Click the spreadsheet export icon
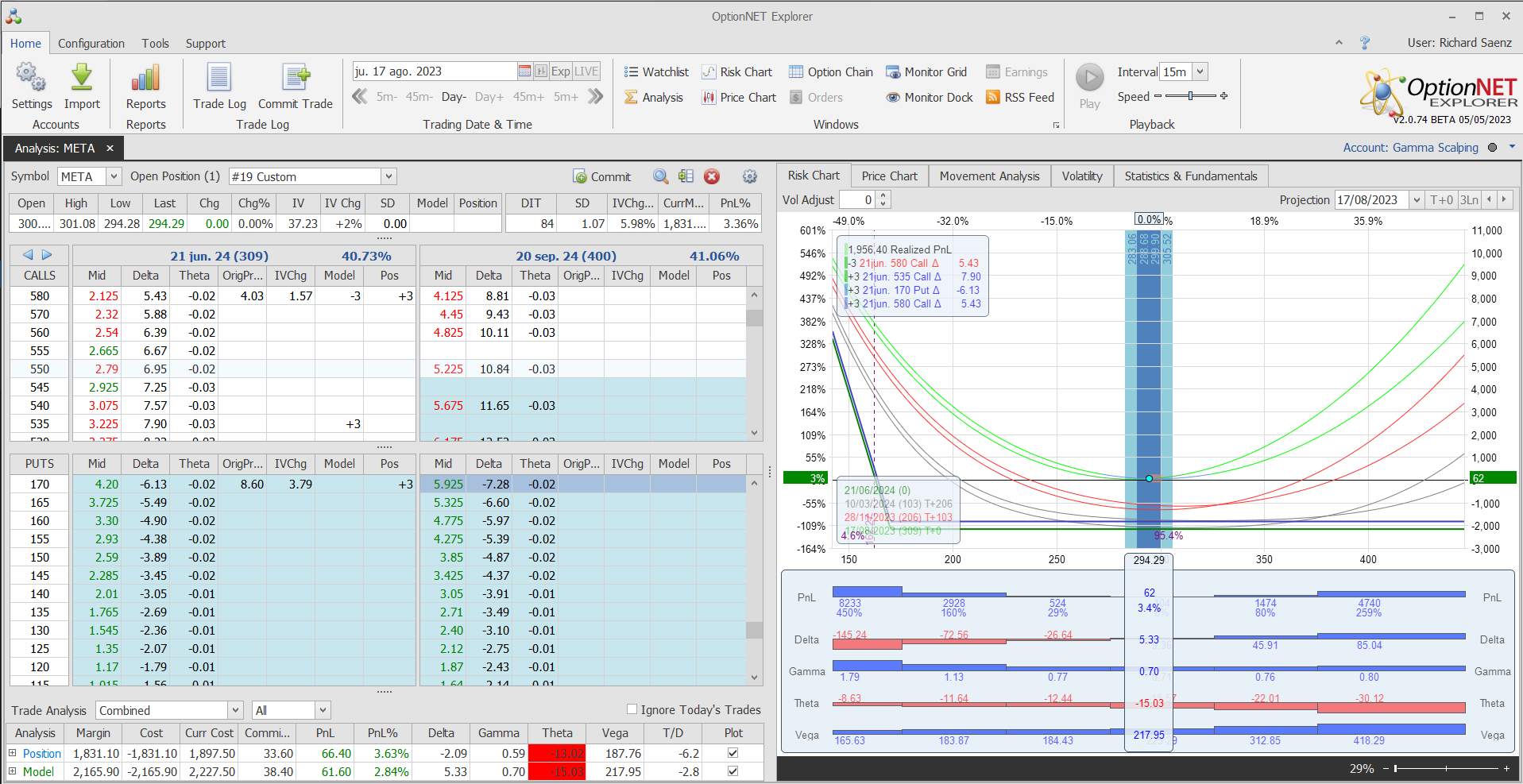Image resolution: width=1523 pixels, height=784 pixels. [686, 176]
